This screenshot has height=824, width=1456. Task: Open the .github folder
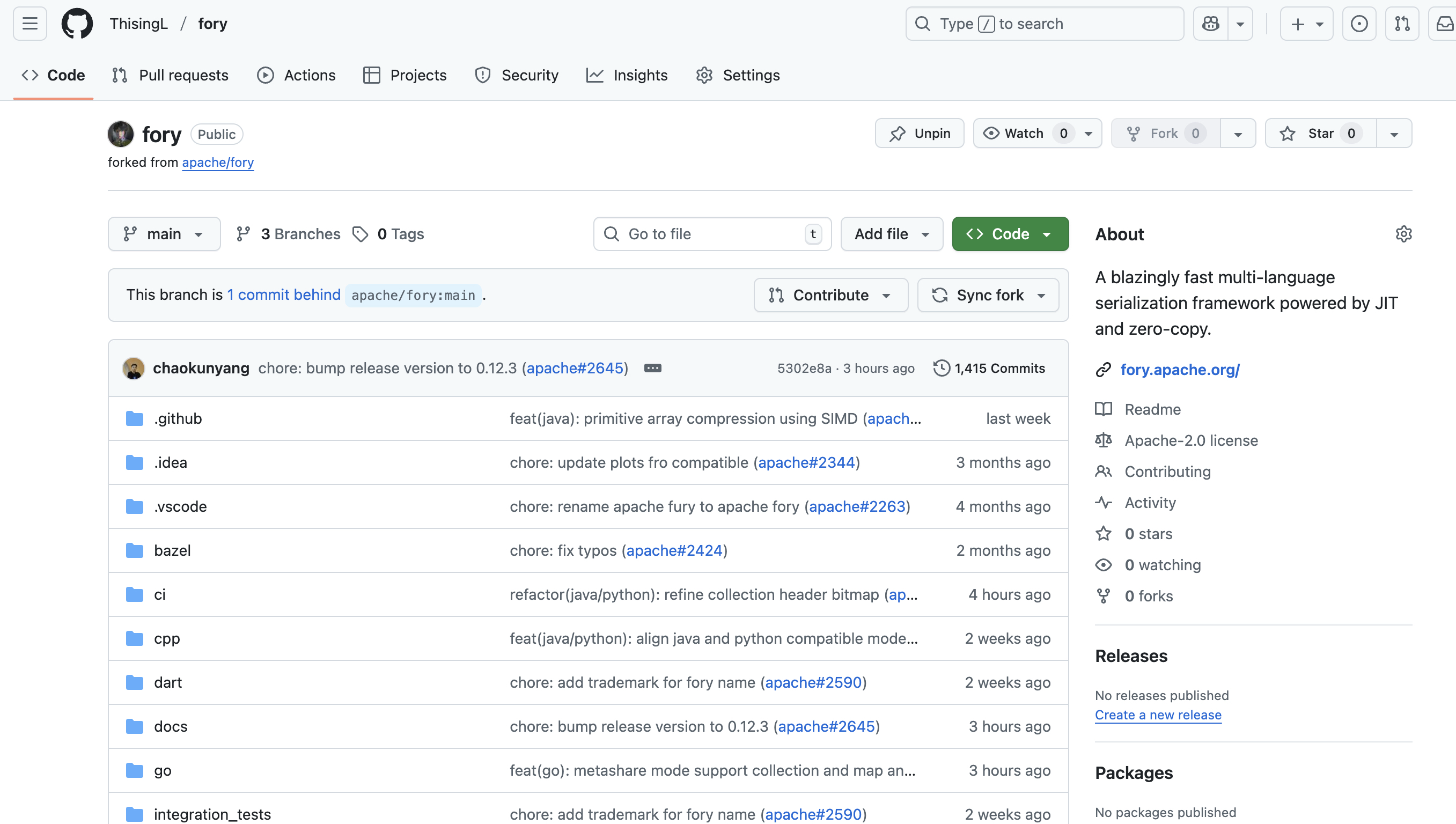[178, 419]
